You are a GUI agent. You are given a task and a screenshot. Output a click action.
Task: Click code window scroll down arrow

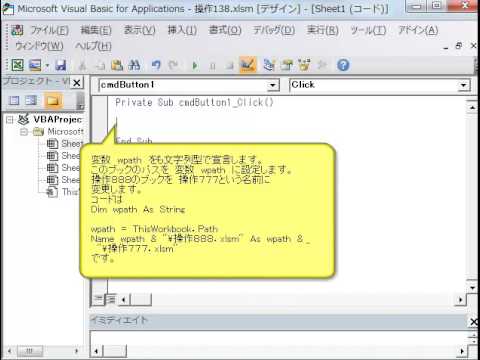(472, 287)
